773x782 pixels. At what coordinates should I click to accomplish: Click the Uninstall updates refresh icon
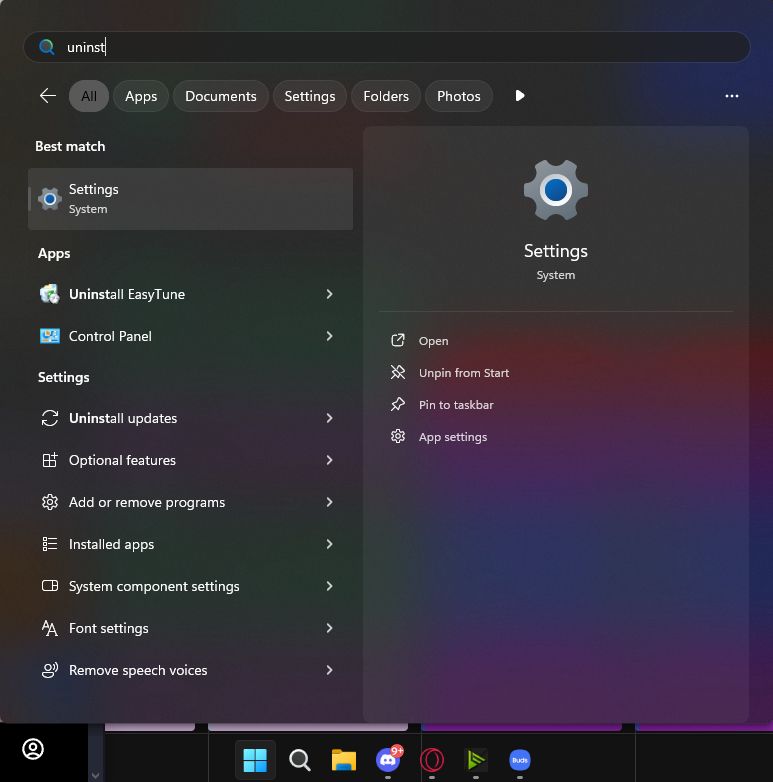[49, 418]
